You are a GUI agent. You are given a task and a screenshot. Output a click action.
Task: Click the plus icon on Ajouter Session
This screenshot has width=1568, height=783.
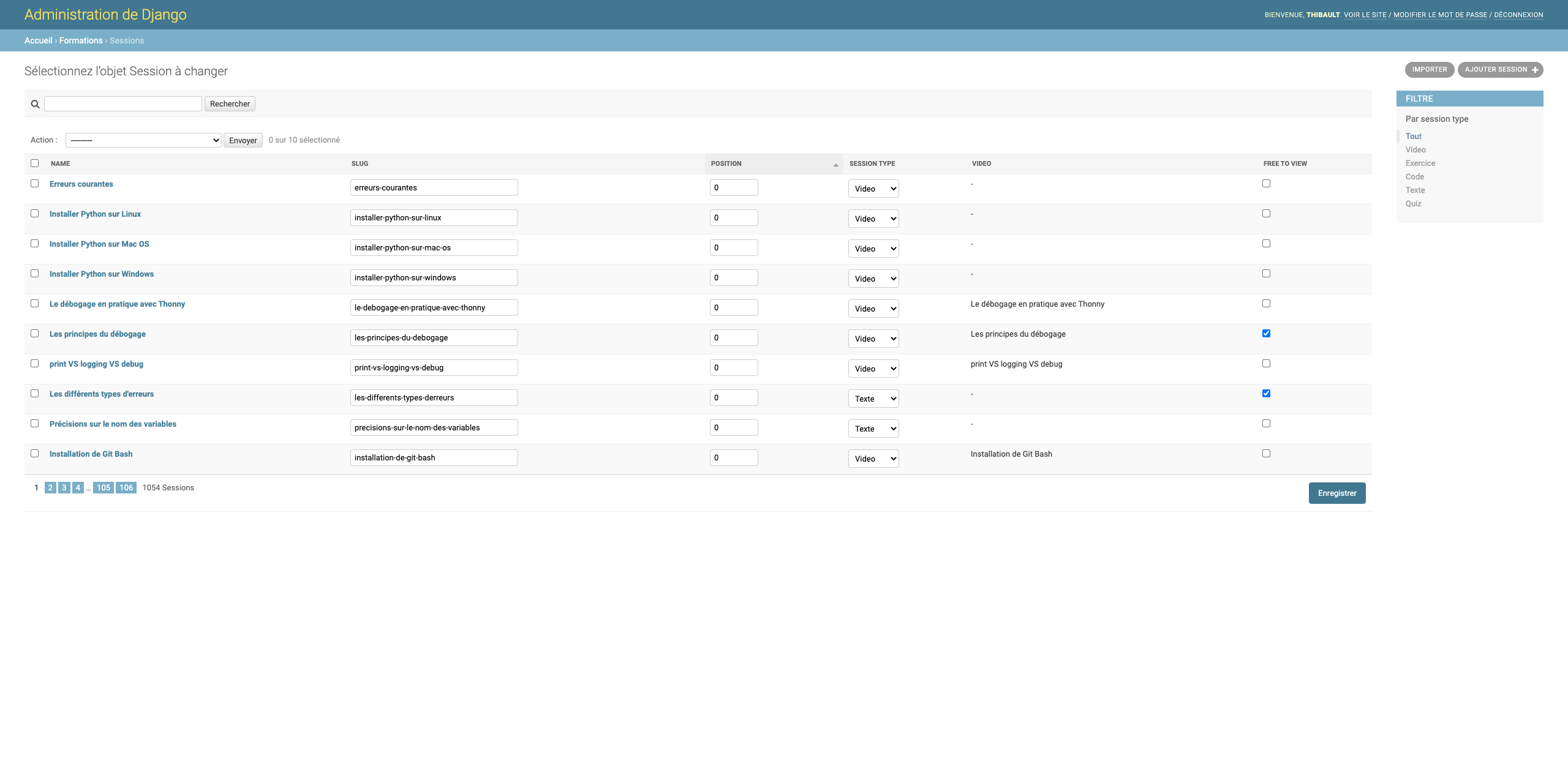coord(1535,70)
